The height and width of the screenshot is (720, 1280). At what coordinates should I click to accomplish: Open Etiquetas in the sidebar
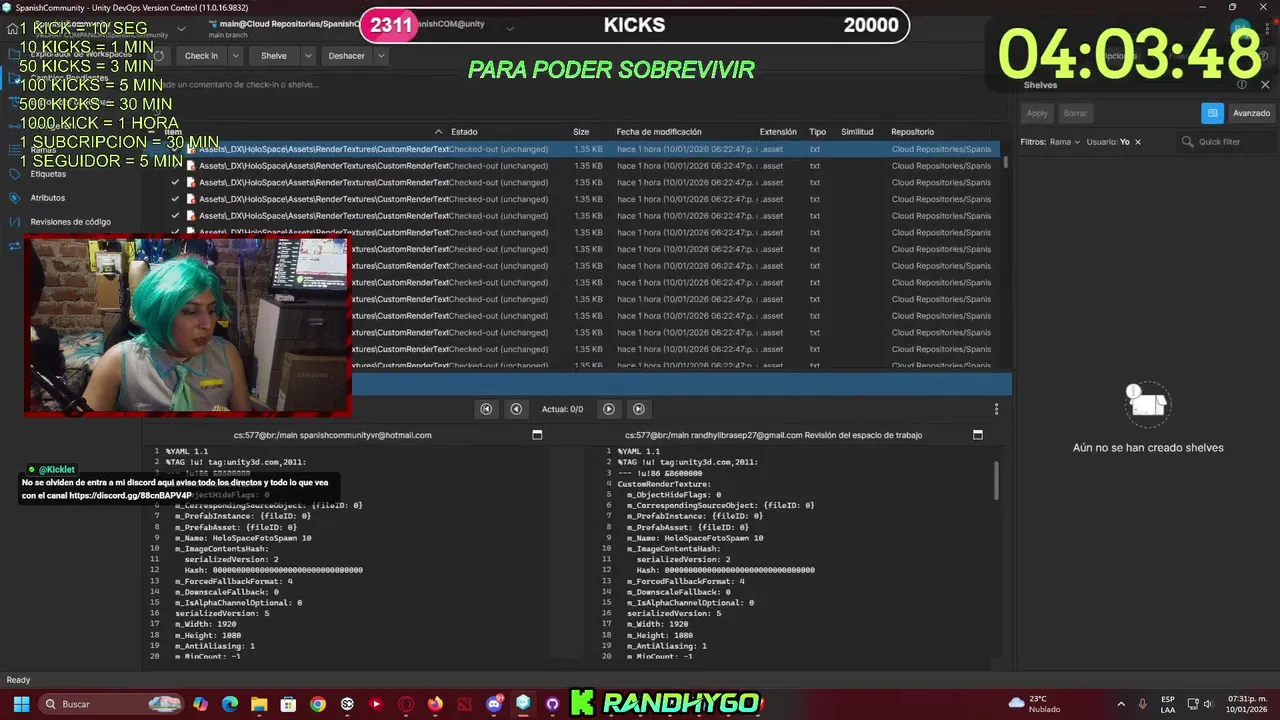pos(48,174)
